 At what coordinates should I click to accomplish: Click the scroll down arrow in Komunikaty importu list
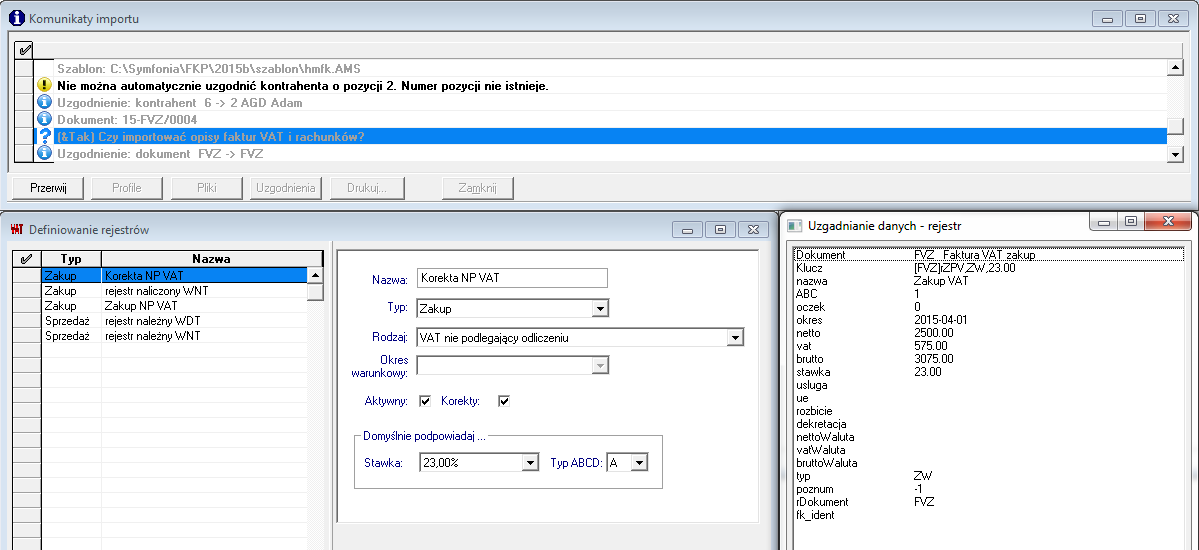click(x=1177, y=155)
